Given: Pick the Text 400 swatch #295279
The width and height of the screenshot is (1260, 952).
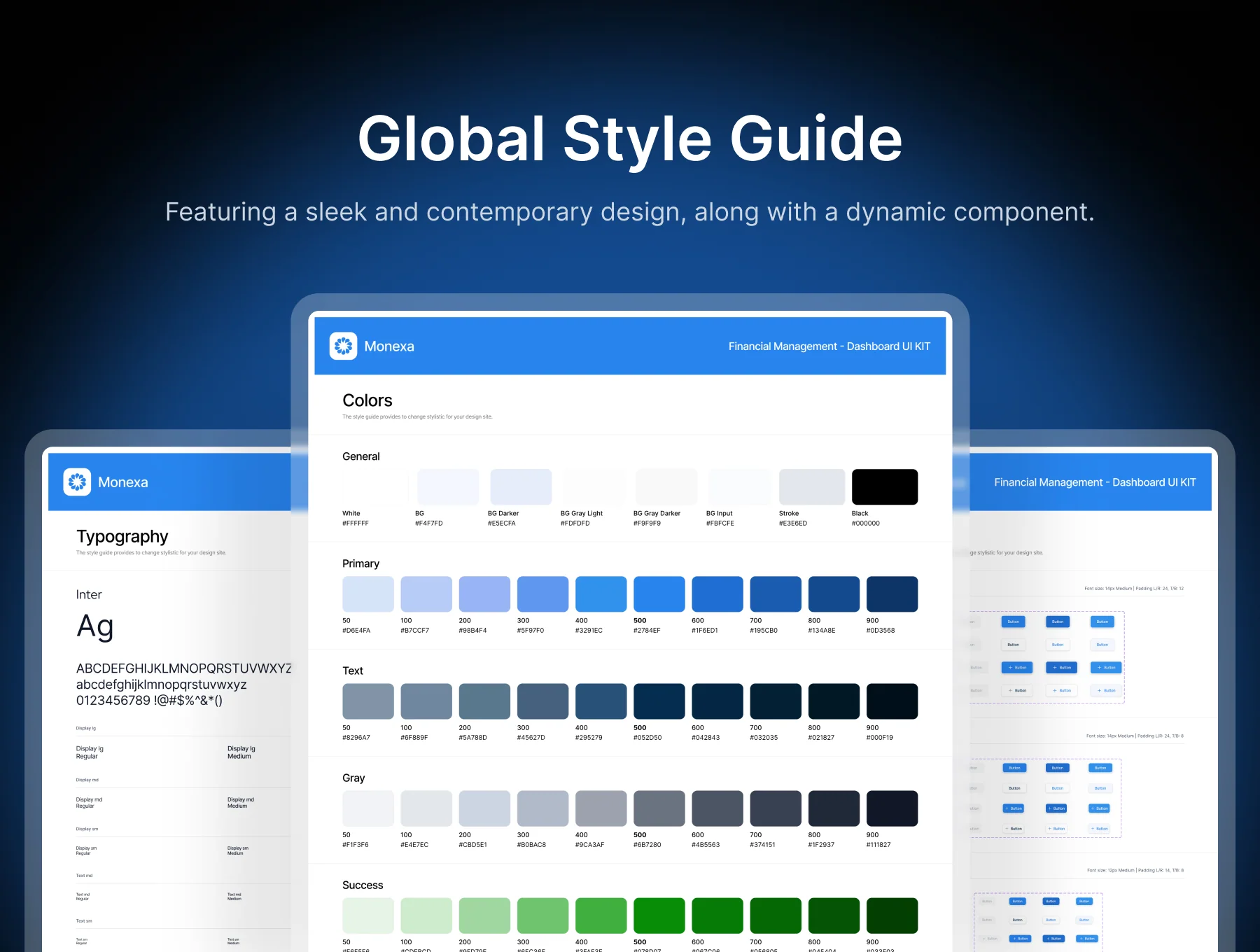Looking at the screenshot, I should (601, 701).
